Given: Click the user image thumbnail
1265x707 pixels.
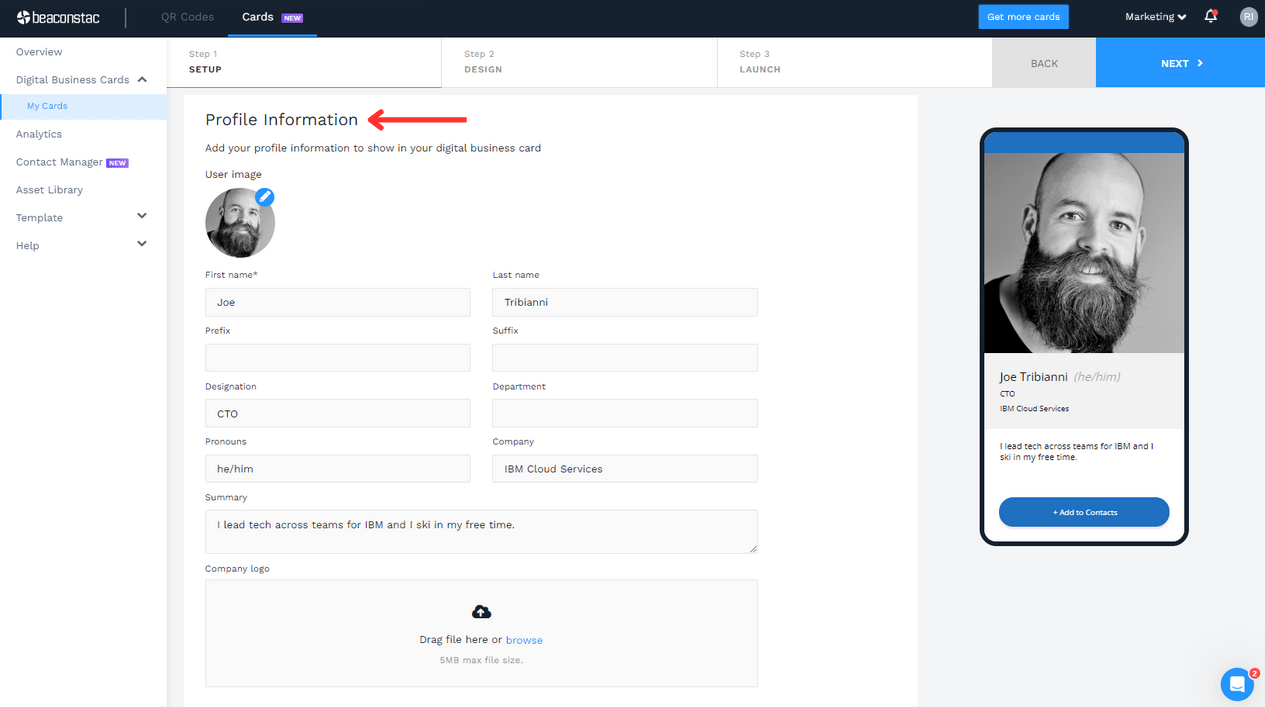Looking at the screenshot, I should coord(240,223).
